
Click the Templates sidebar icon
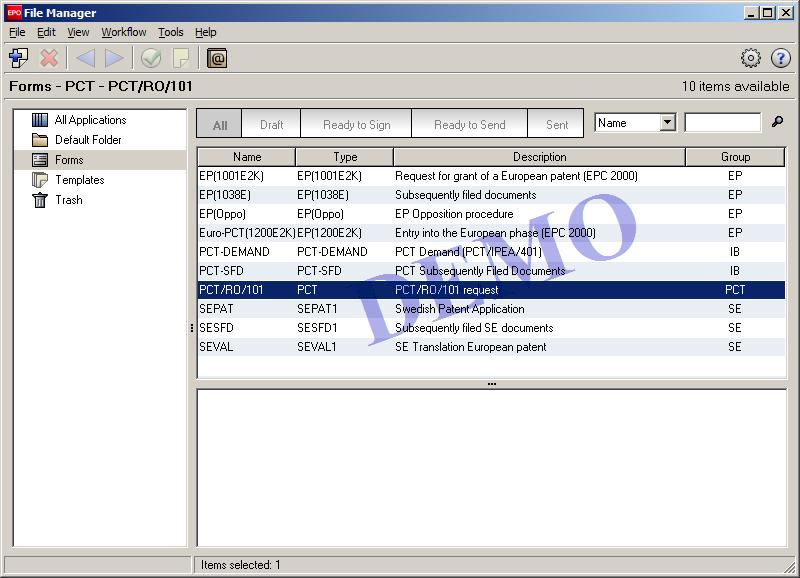point(40,180)
